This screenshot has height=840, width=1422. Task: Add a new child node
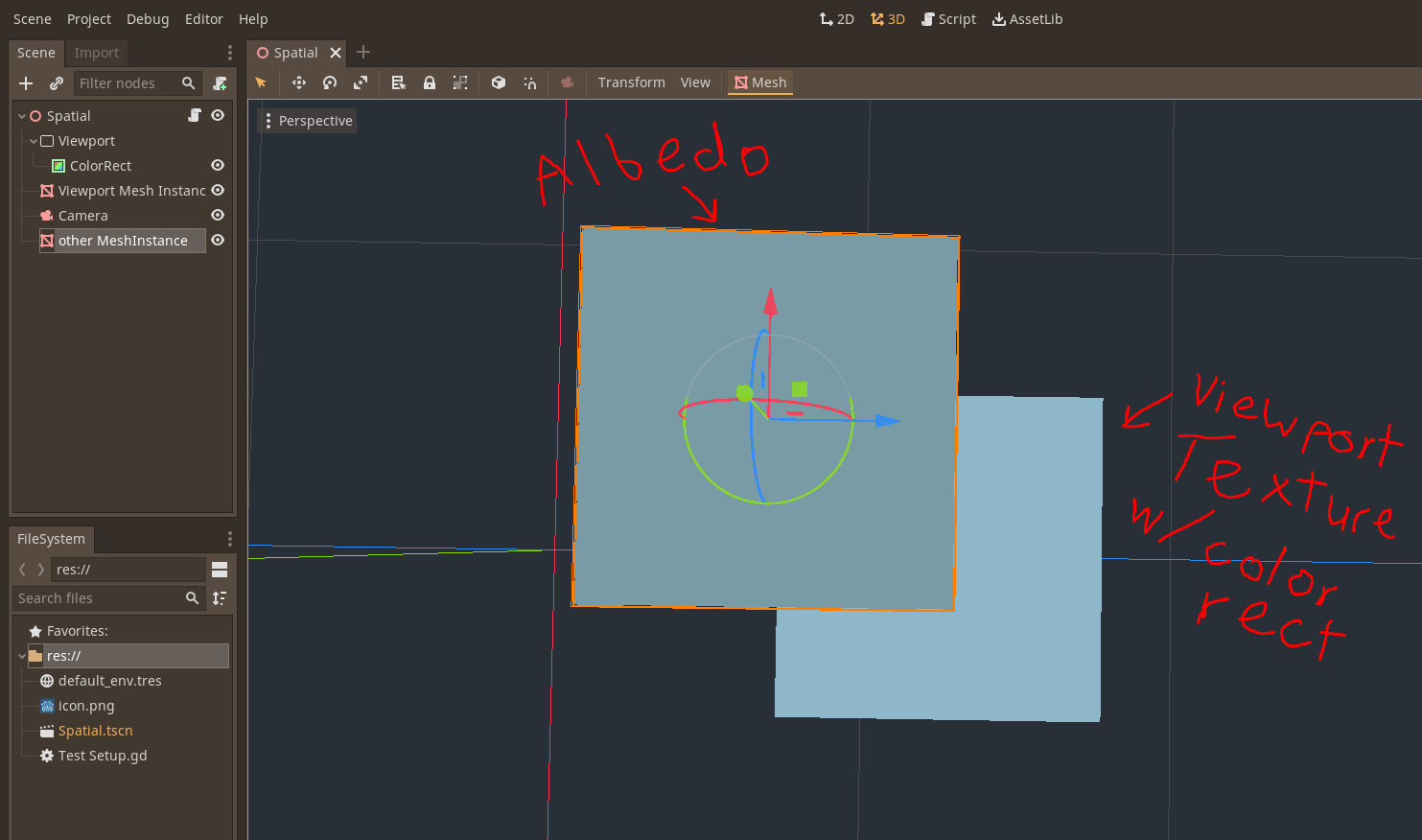click(x=26, y=83)
